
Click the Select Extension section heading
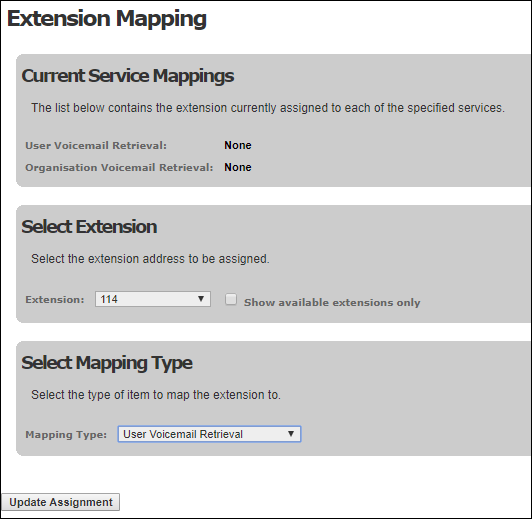click(89, 227)
